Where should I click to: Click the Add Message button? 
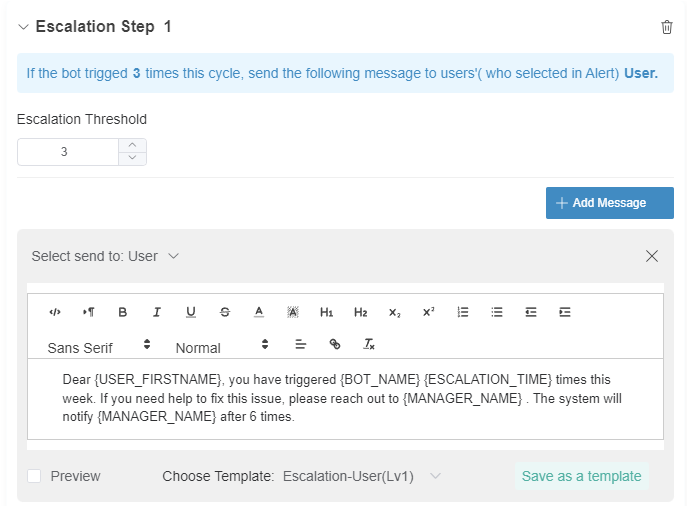pos(609,203)
